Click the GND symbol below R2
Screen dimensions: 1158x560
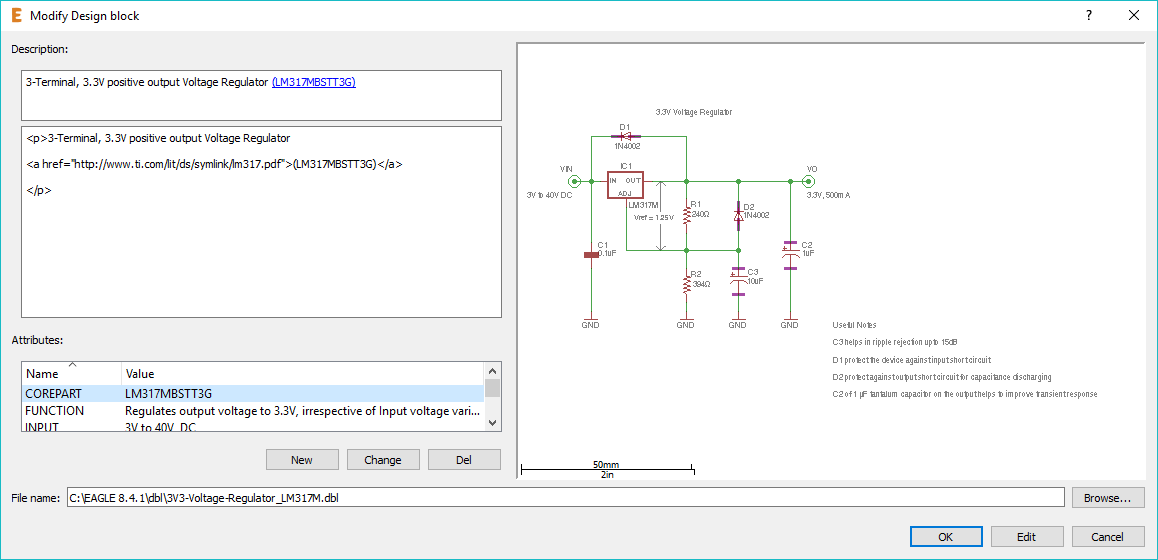686,323
